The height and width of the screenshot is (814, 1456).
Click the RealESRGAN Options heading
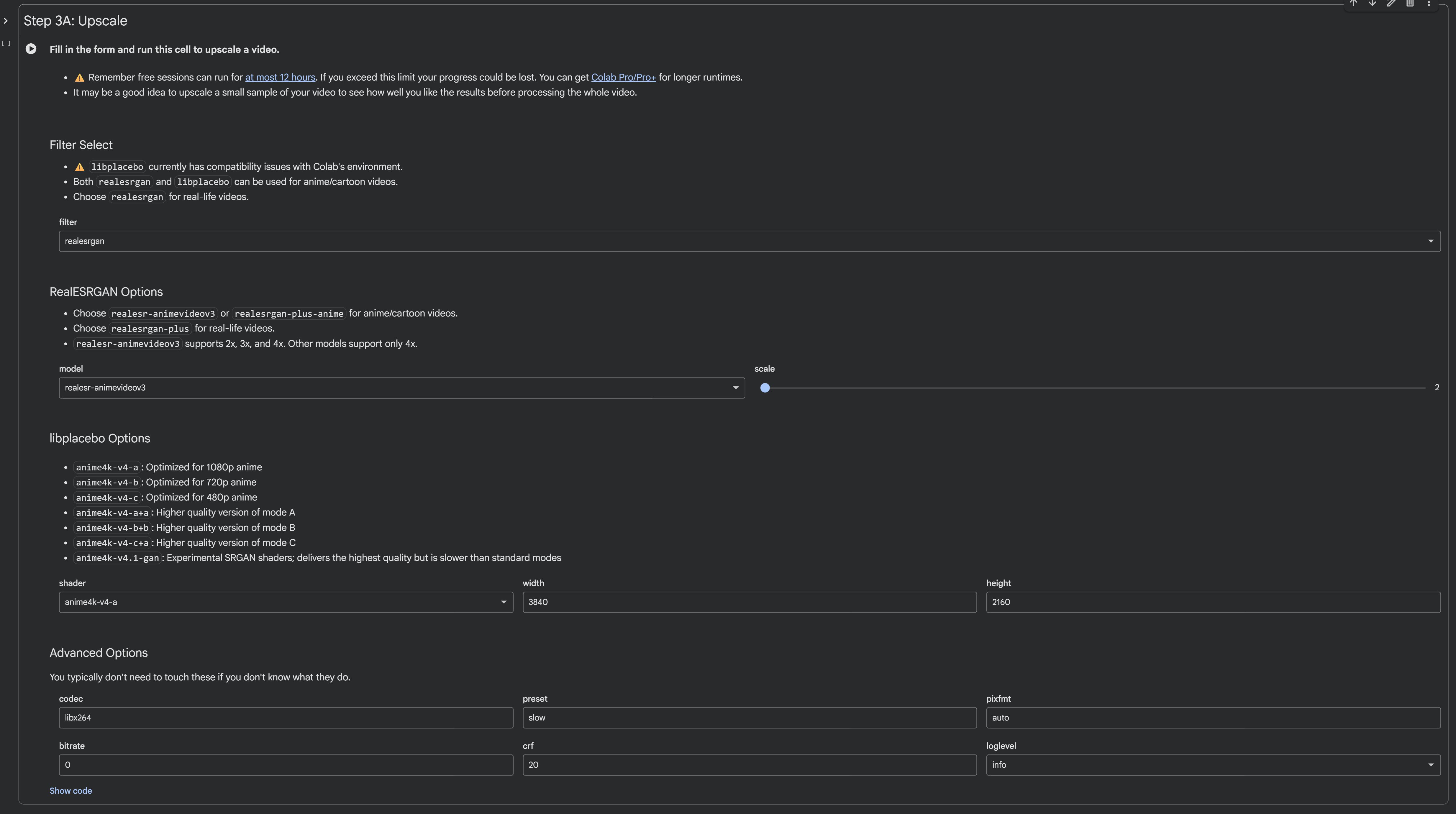(106, 292)
